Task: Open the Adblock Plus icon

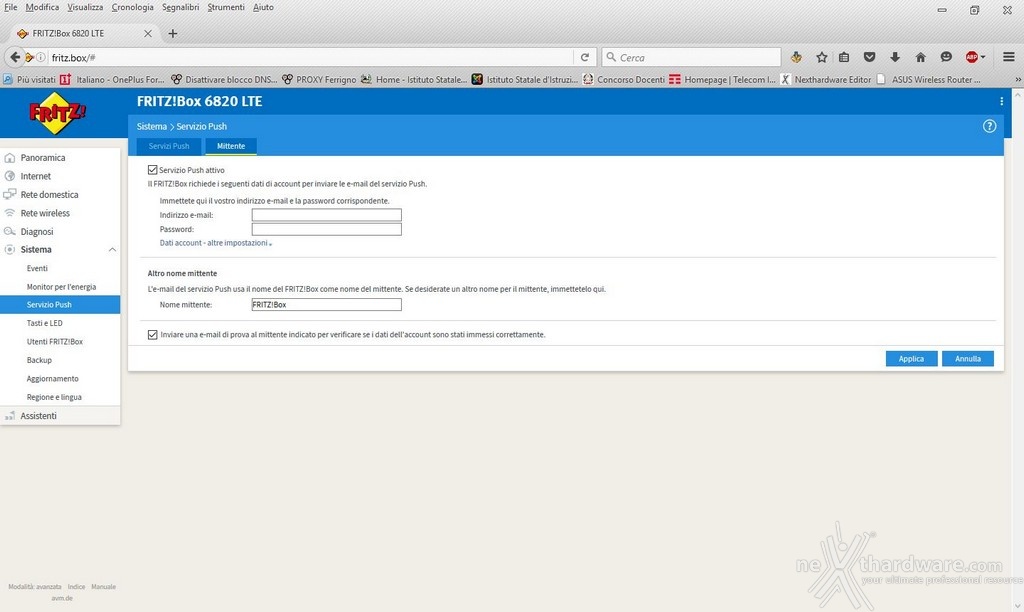Action: (972, 57)
